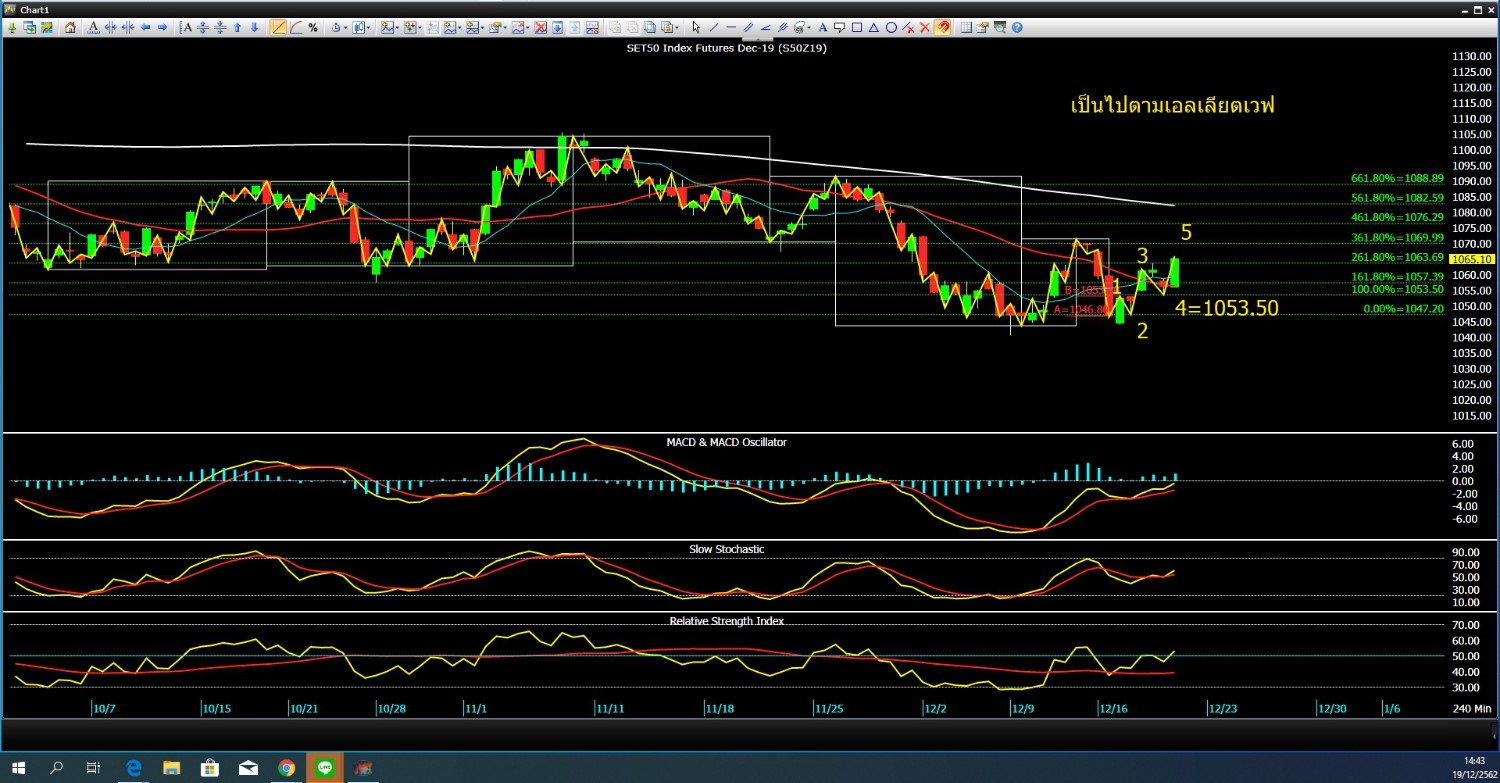Open the Start menu
1500x783 pixels.
click(x=18, y=767)
